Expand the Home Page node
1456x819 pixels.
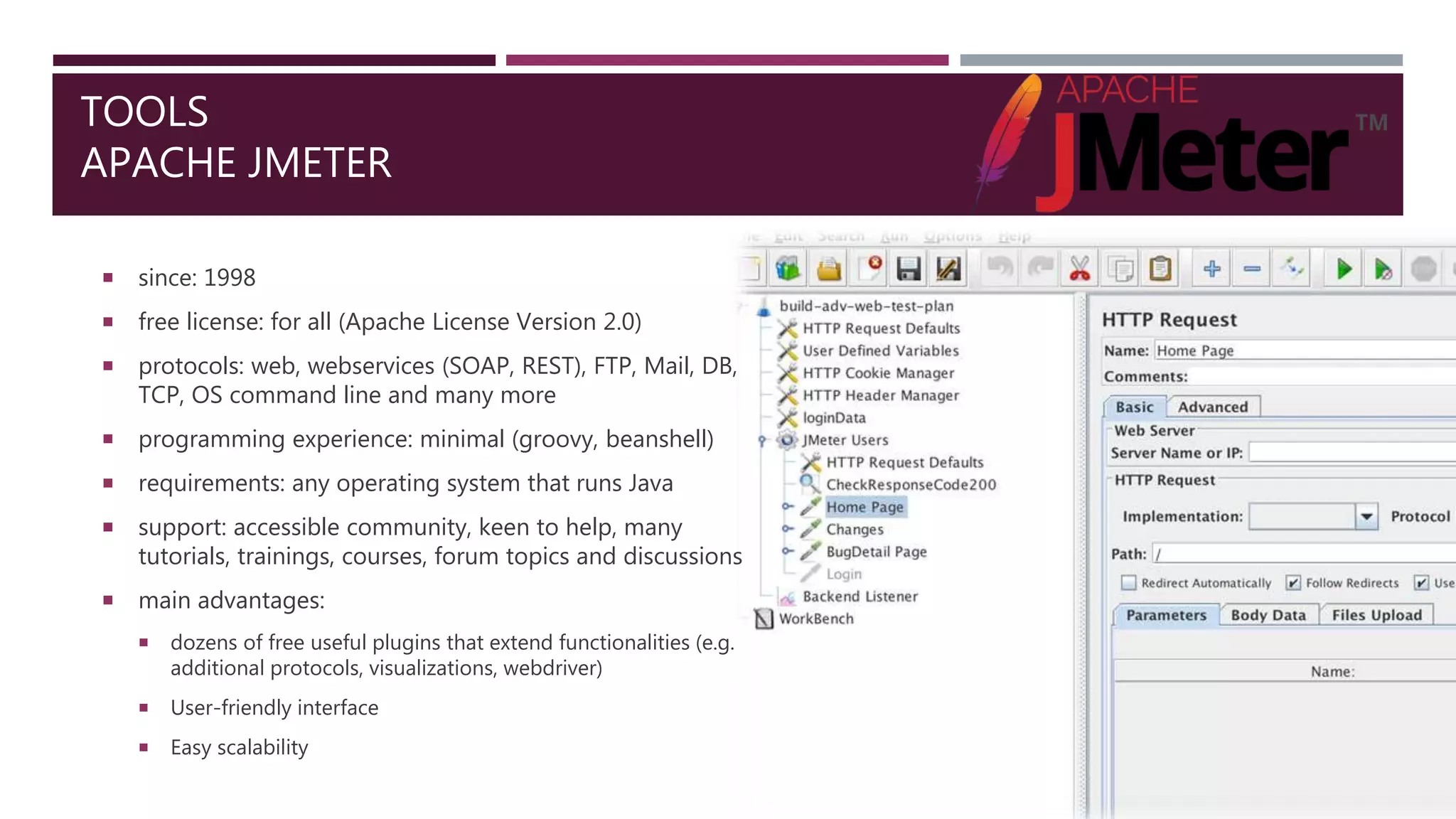787,507
